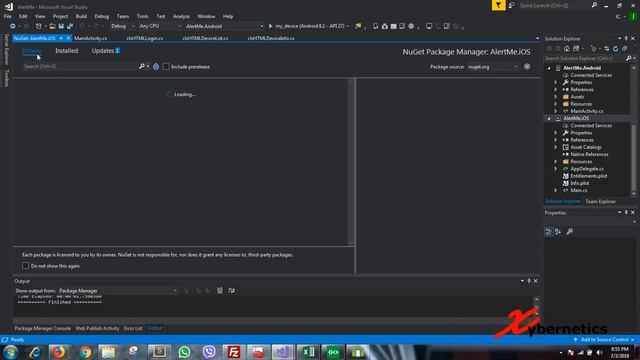This screenshot has height=360, width=640.
Task: Check Do not show this again
Action: coord(25,266)
